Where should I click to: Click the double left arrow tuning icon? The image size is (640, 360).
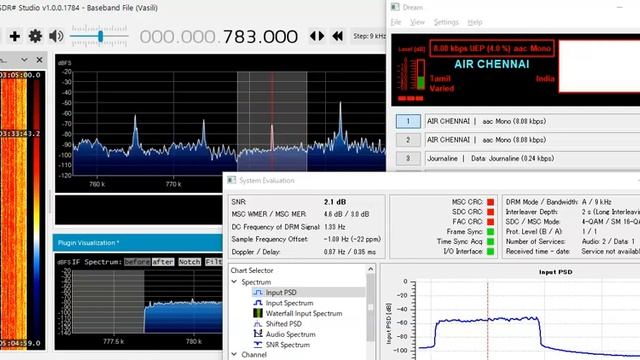click(x=338, y=36)
